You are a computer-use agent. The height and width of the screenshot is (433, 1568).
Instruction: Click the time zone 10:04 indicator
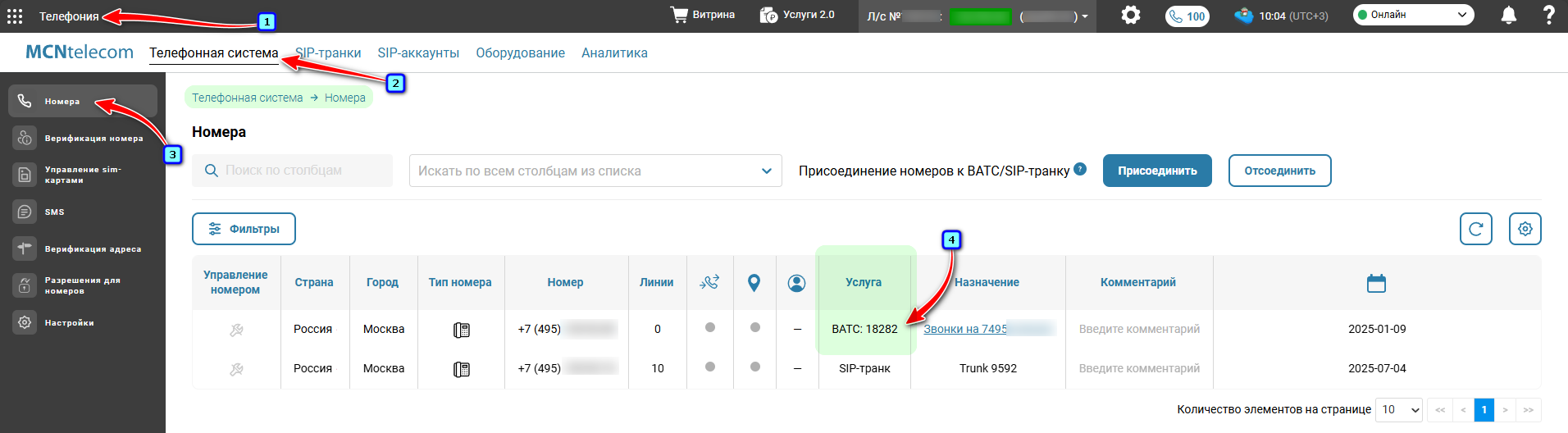coord(1282,16)
